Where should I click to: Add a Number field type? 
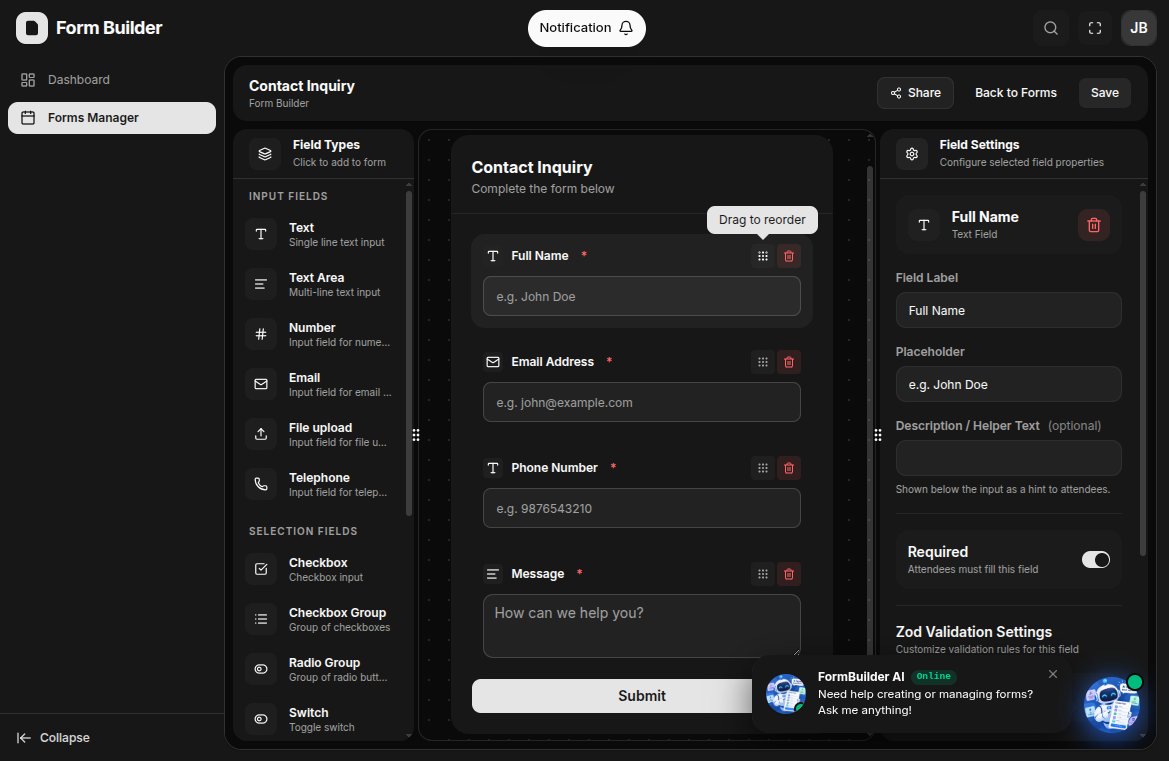(322, 334)
